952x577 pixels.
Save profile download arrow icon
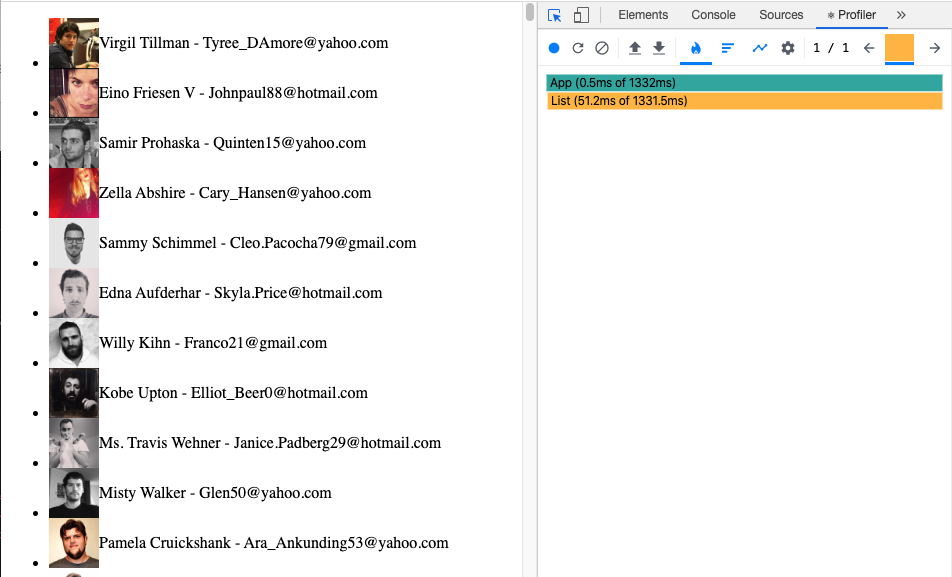click(x=659, y=48)
